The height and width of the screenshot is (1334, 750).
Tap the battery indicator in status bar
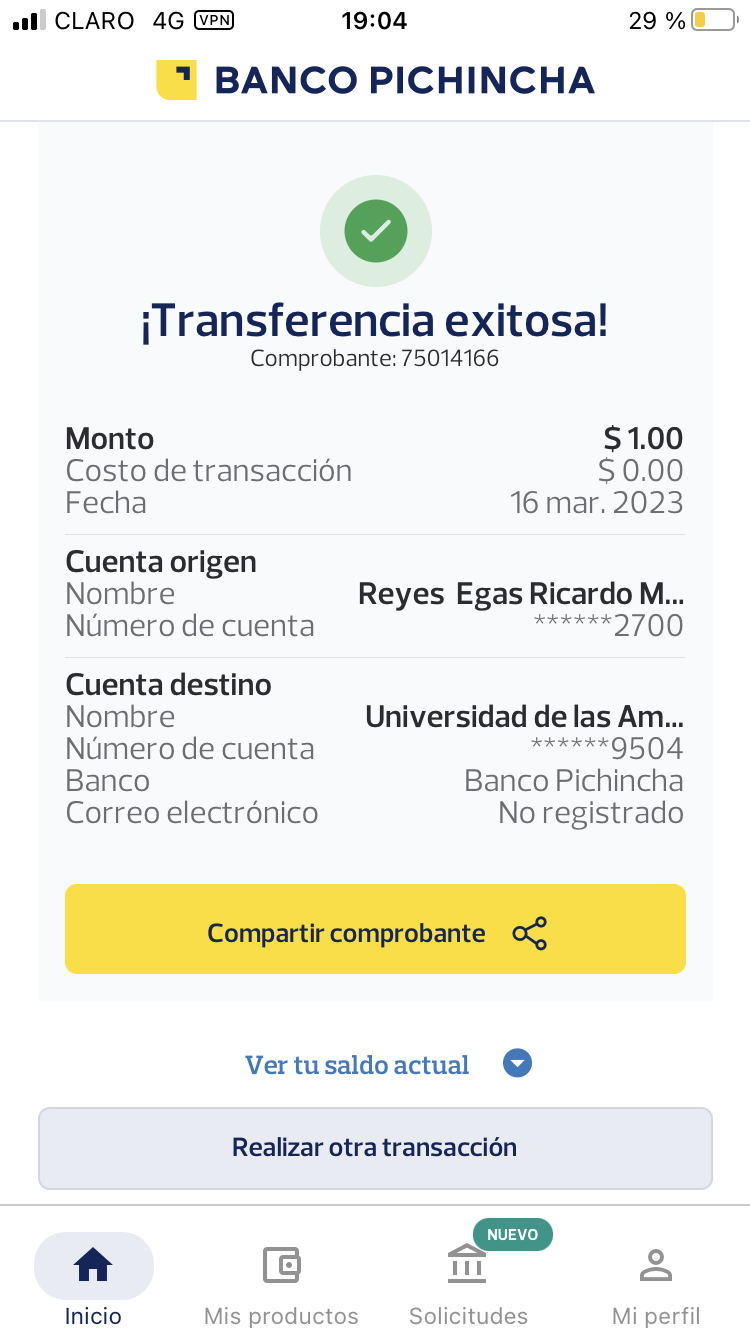click(713, 20)
